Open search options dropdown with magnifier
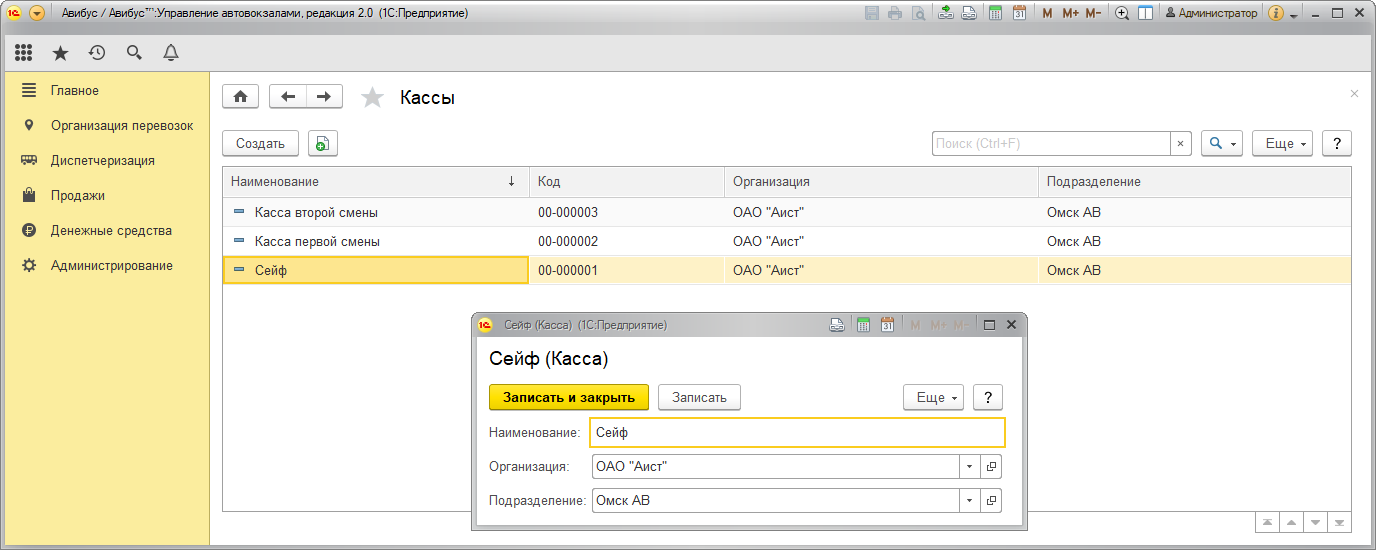 tap(1221, 144)
